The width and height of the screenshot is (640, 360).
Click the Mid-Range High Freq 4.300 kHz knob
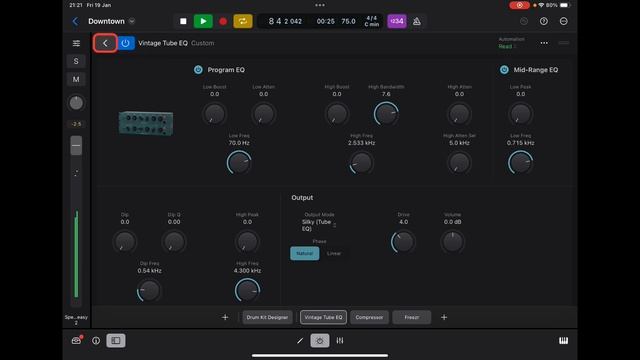[x=247, y=290]
